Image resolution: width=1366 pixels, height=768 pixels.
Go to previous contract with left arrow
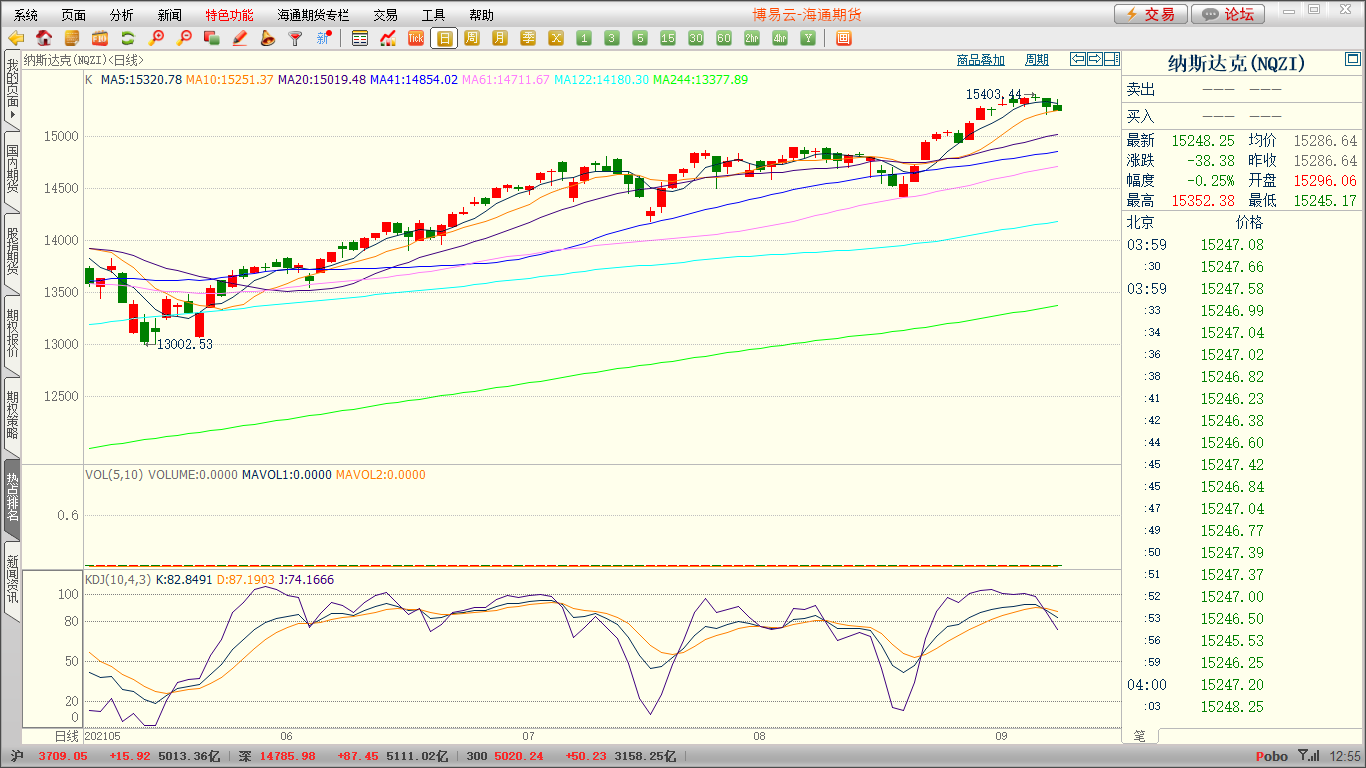(1077, 60)
